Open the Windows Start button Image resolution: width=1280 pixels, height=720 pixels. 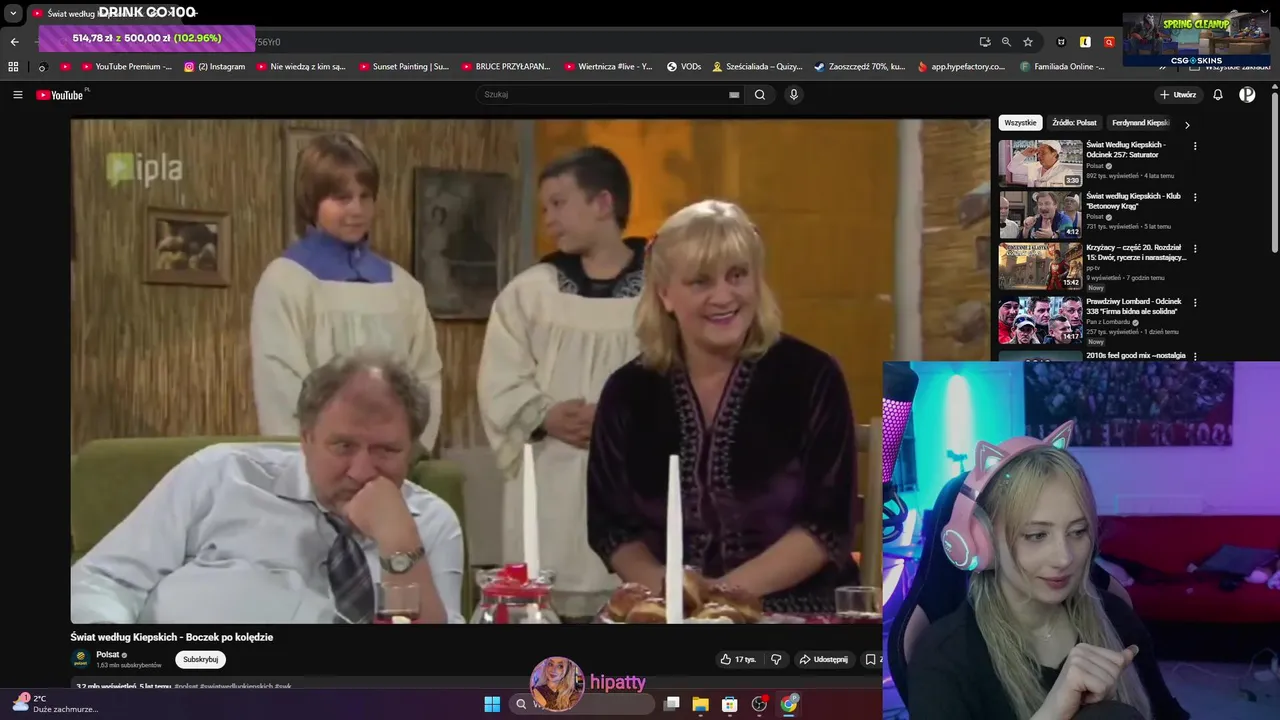click(492, 704)
